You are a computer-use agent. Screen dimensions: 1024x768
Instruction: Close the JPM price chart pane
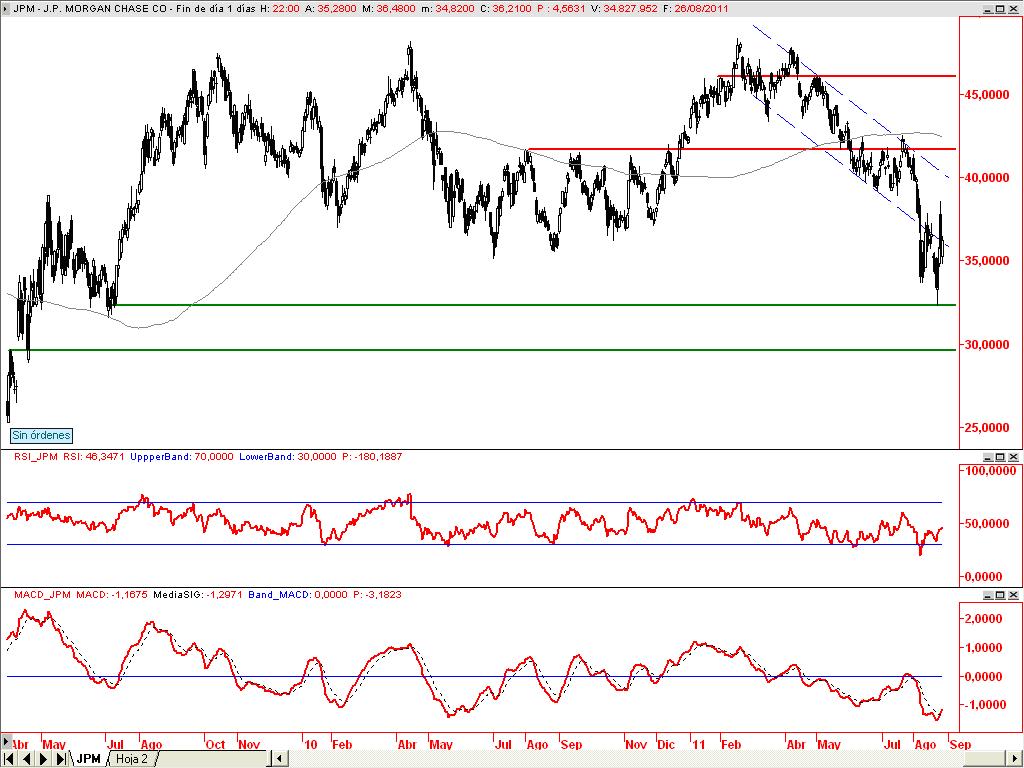[1014, 9]
